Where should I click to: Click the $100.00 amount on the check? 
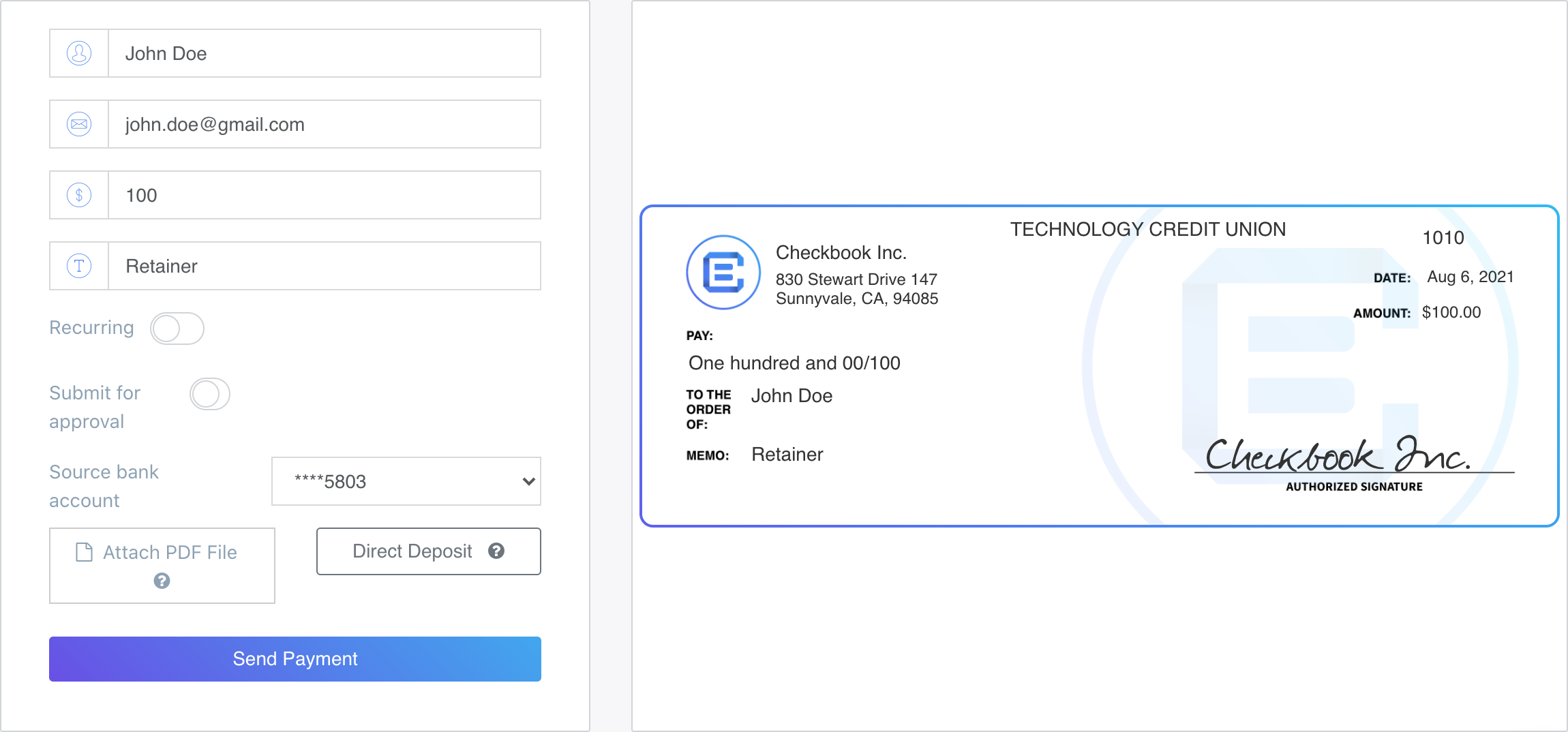point(1451,312)
